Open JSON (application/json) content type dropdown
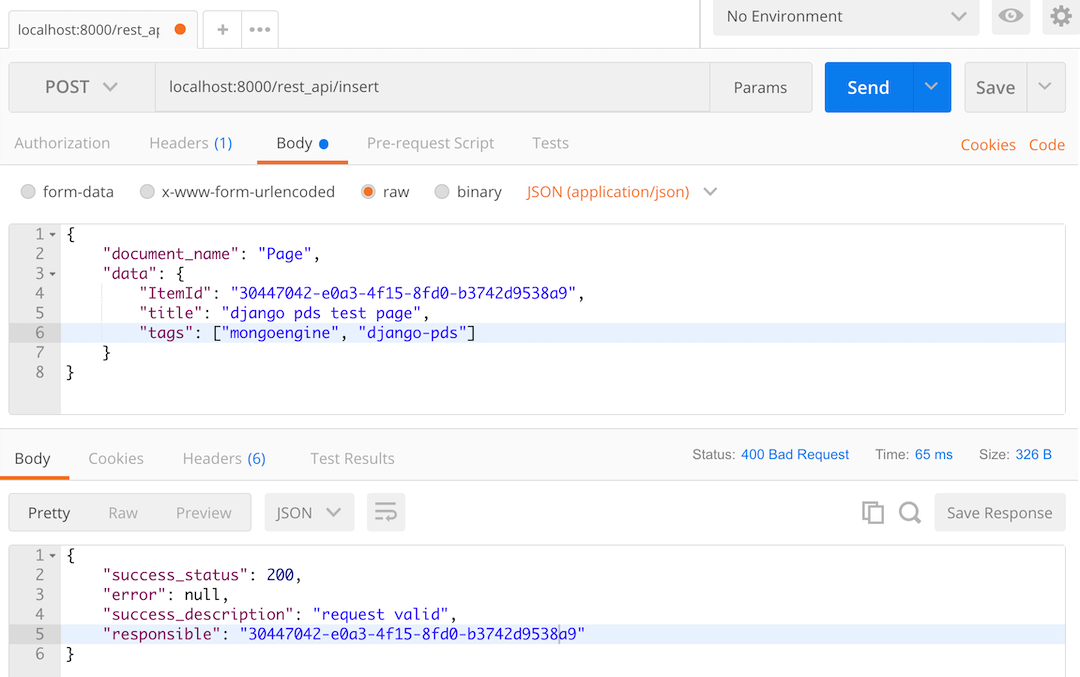Image resolution: width=1080 pixels, height=677 pixels. point(621,192)
